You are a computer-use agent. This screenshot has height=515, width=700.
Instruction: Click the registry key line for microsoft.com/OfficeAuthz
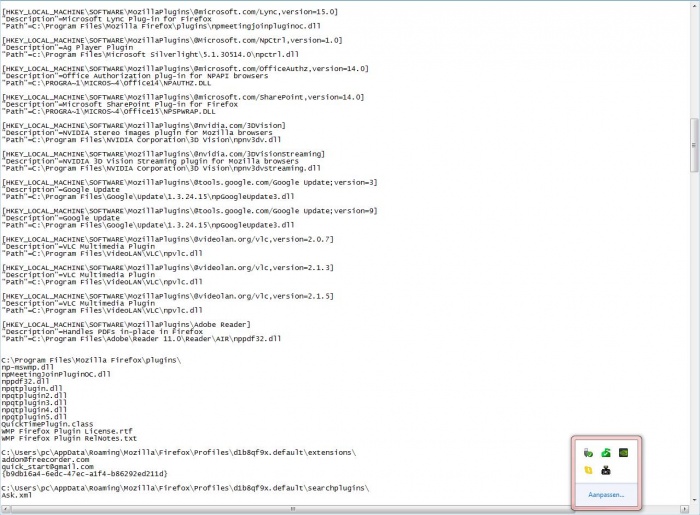pyautogui.click(x=185, y=69)
